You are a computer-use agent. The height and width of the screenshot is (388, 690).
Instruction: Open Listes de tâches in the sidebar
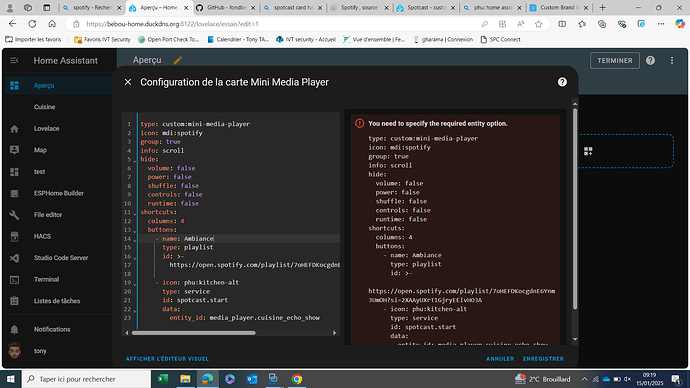click(x=57, y=301)
